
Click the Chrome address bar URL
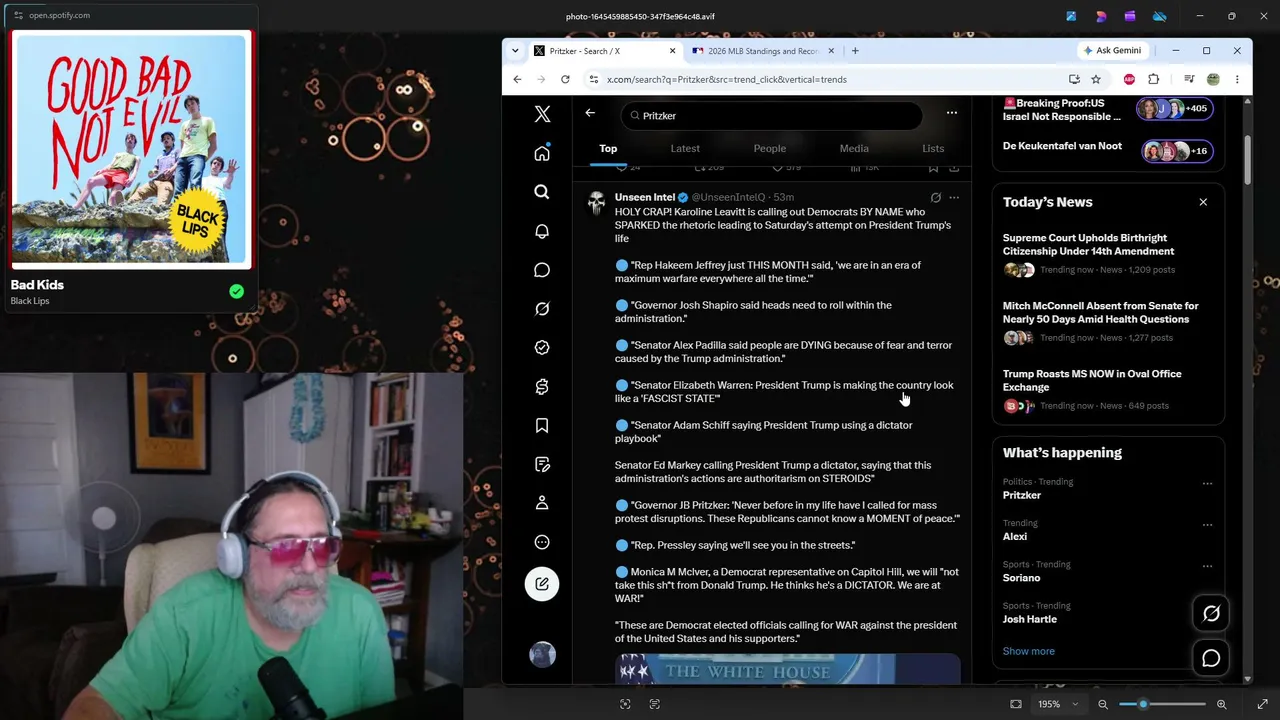click(727, 79)
